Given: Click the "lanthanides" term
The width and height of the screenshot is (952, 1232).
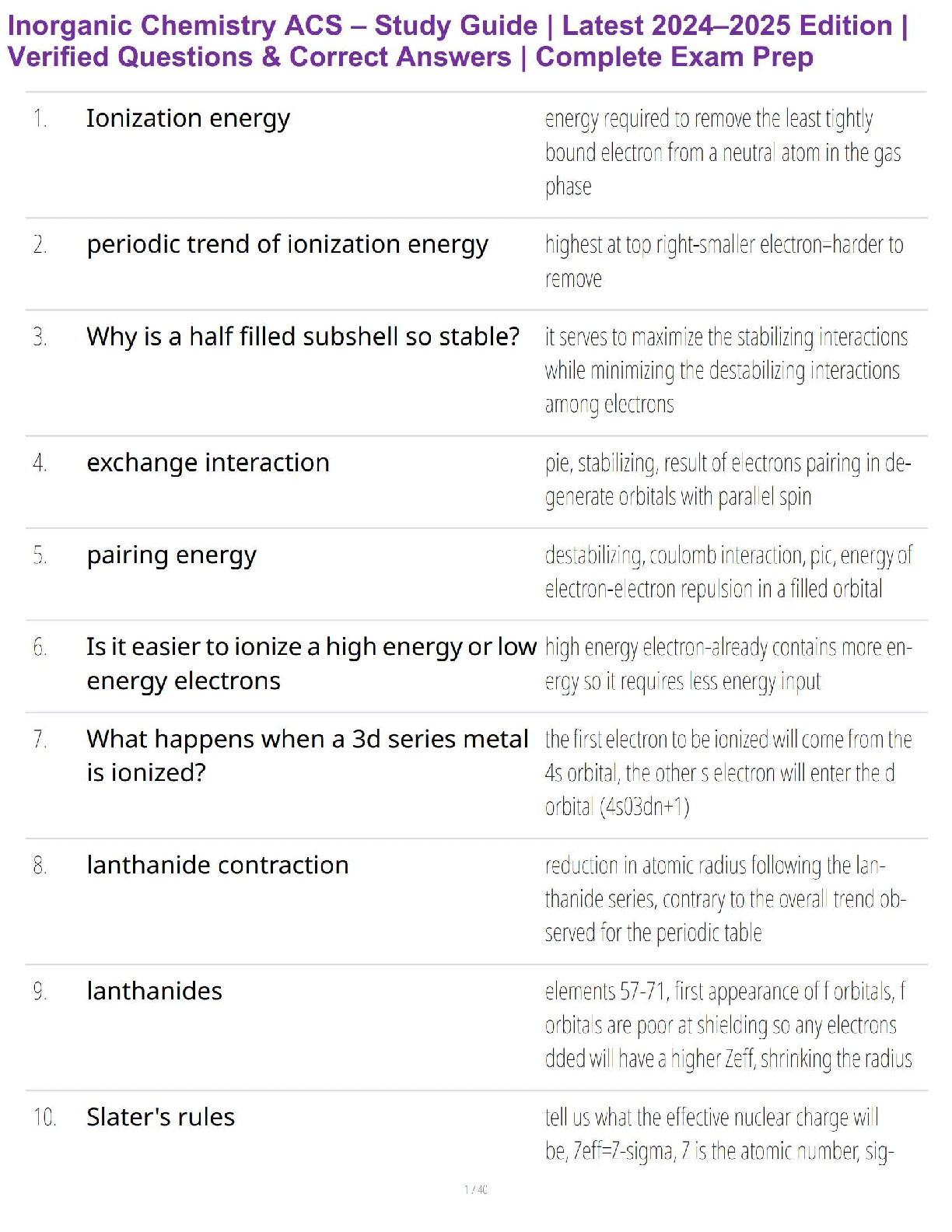Looking at the screenshot, I should pyautogui.click(x=154, y=991).
